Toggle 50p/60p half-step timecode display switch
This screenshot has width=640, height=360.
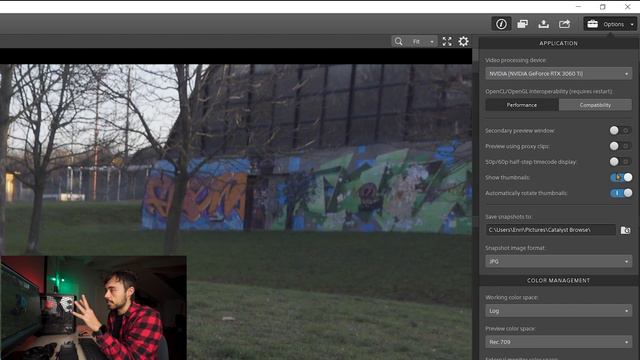pyautogui.click(x=620, y=162)
